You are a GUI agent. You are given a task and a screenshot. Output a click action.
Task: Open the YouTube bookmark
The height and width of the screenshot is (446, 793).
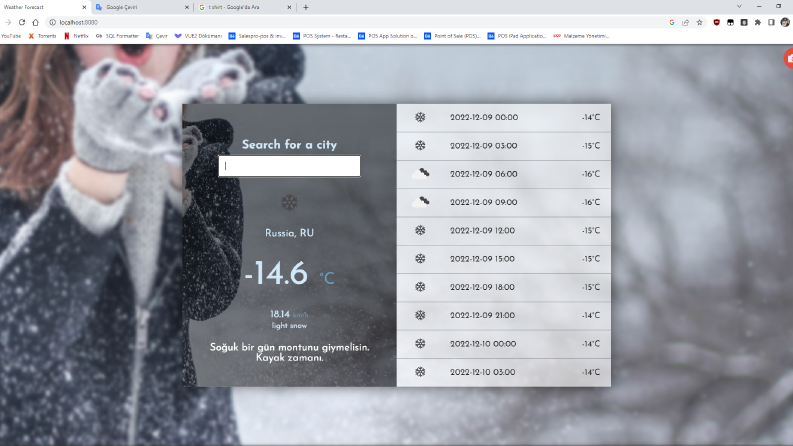[x=11, y=36]
